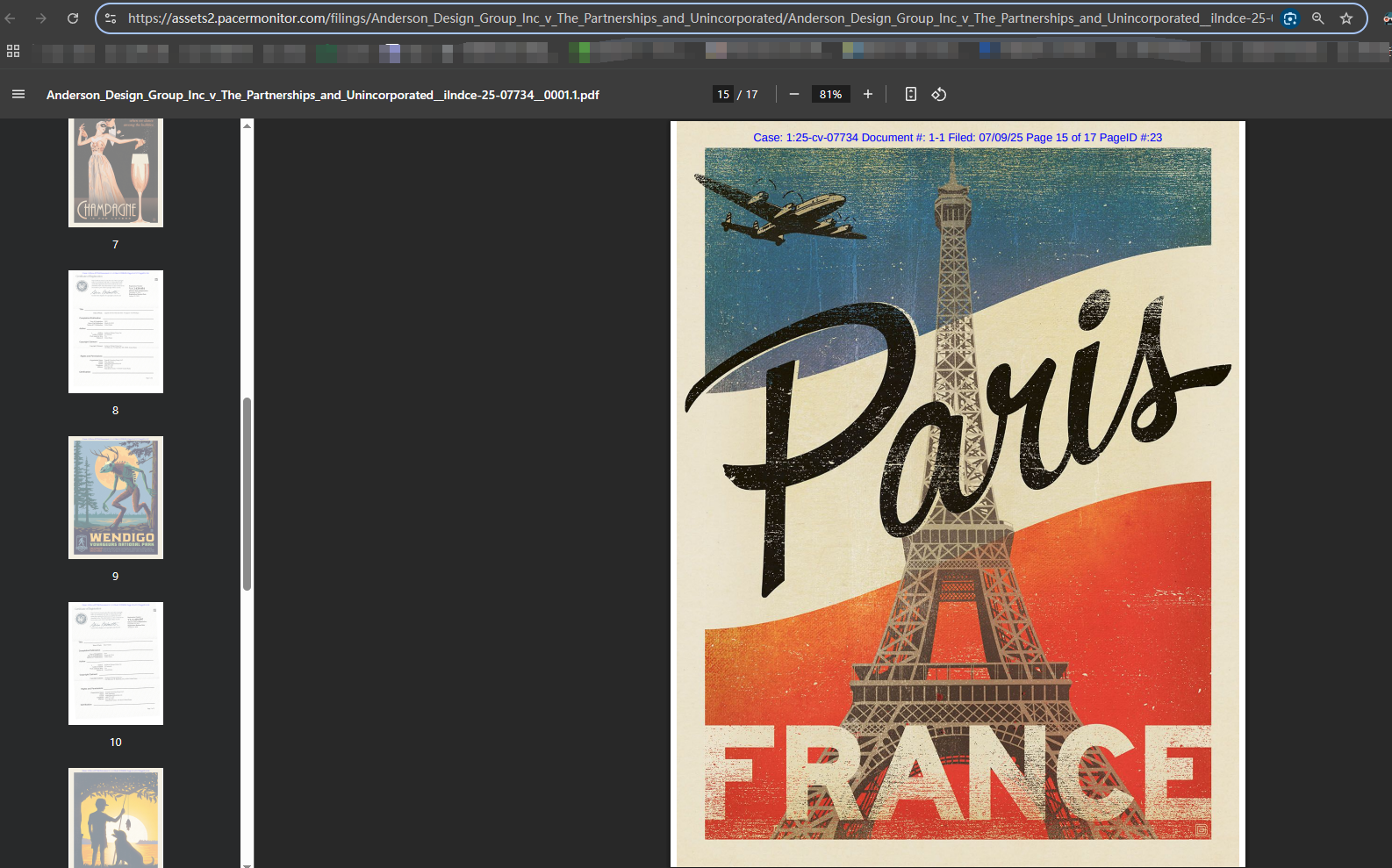Click the fit to page icon

pos(911,94)
